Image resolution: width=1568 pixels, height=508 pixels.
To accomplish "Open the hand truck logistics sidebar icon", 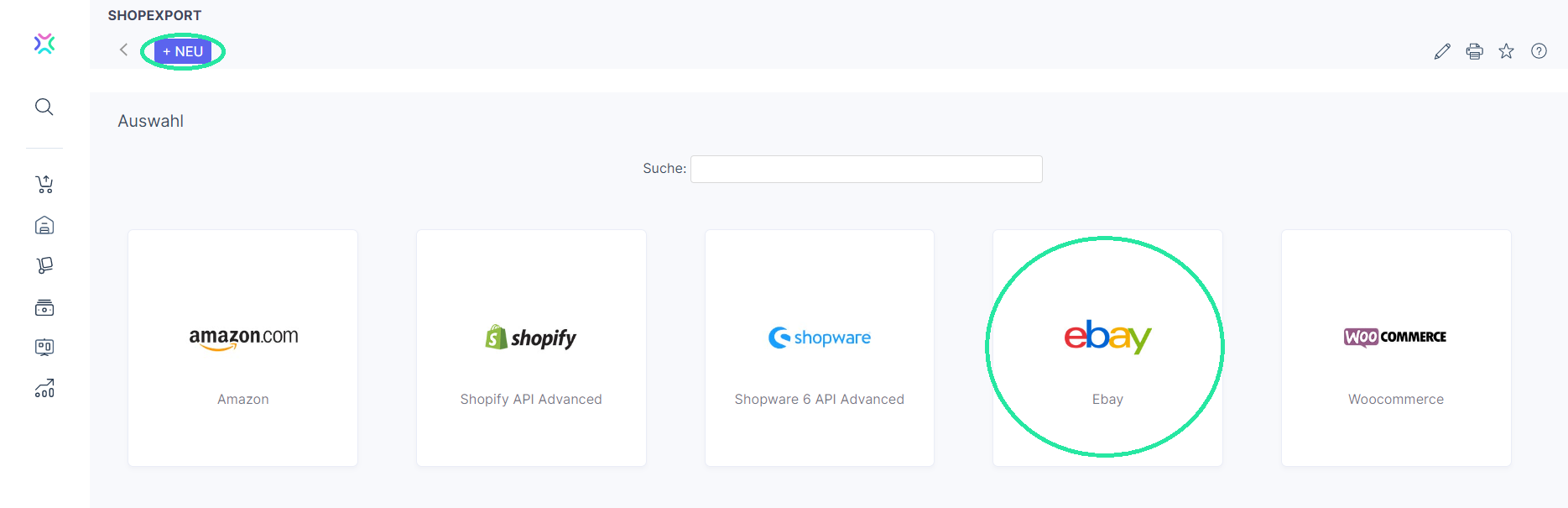I will tap(44, 265).
